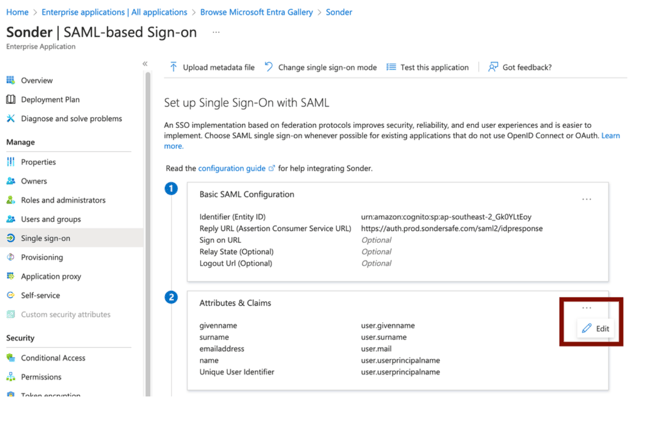The width and height of the screenshot is (670, 440).
Task: Click the Got feedback icon
Action: (x=493, y=67)
